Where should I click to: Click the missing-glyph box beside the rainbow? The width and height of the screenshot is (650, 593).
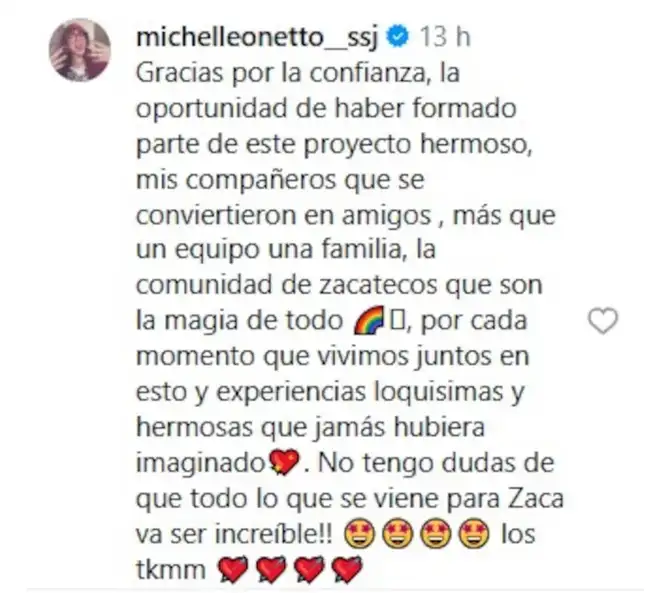[397, 321]
